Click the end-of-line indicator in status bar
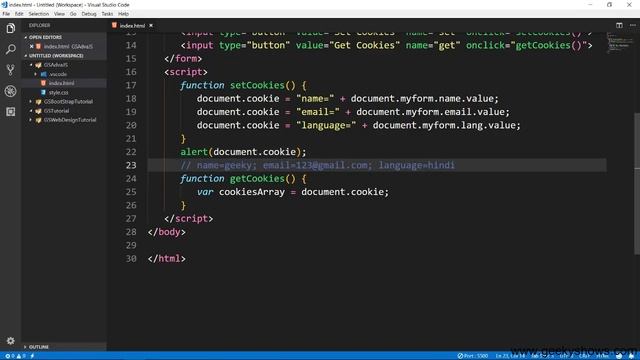640x360 pixels. [584, 356]
